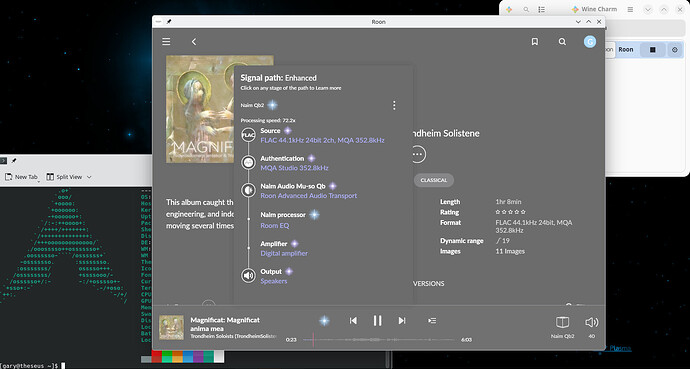Click the Magnificat album cover

tap(200, 109)
